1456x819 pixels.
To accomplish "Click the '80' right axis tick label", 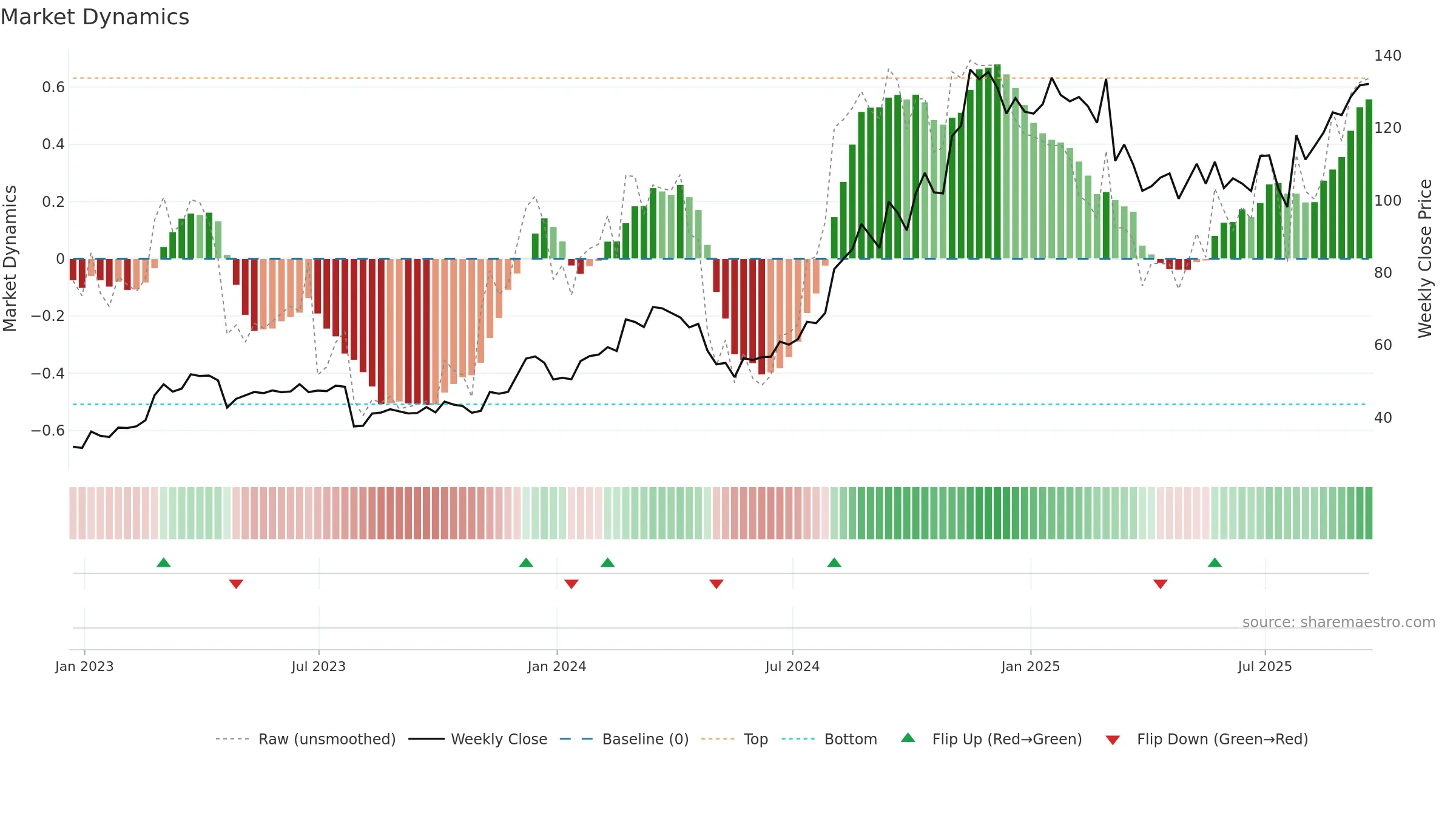I will click(1383, 273).
